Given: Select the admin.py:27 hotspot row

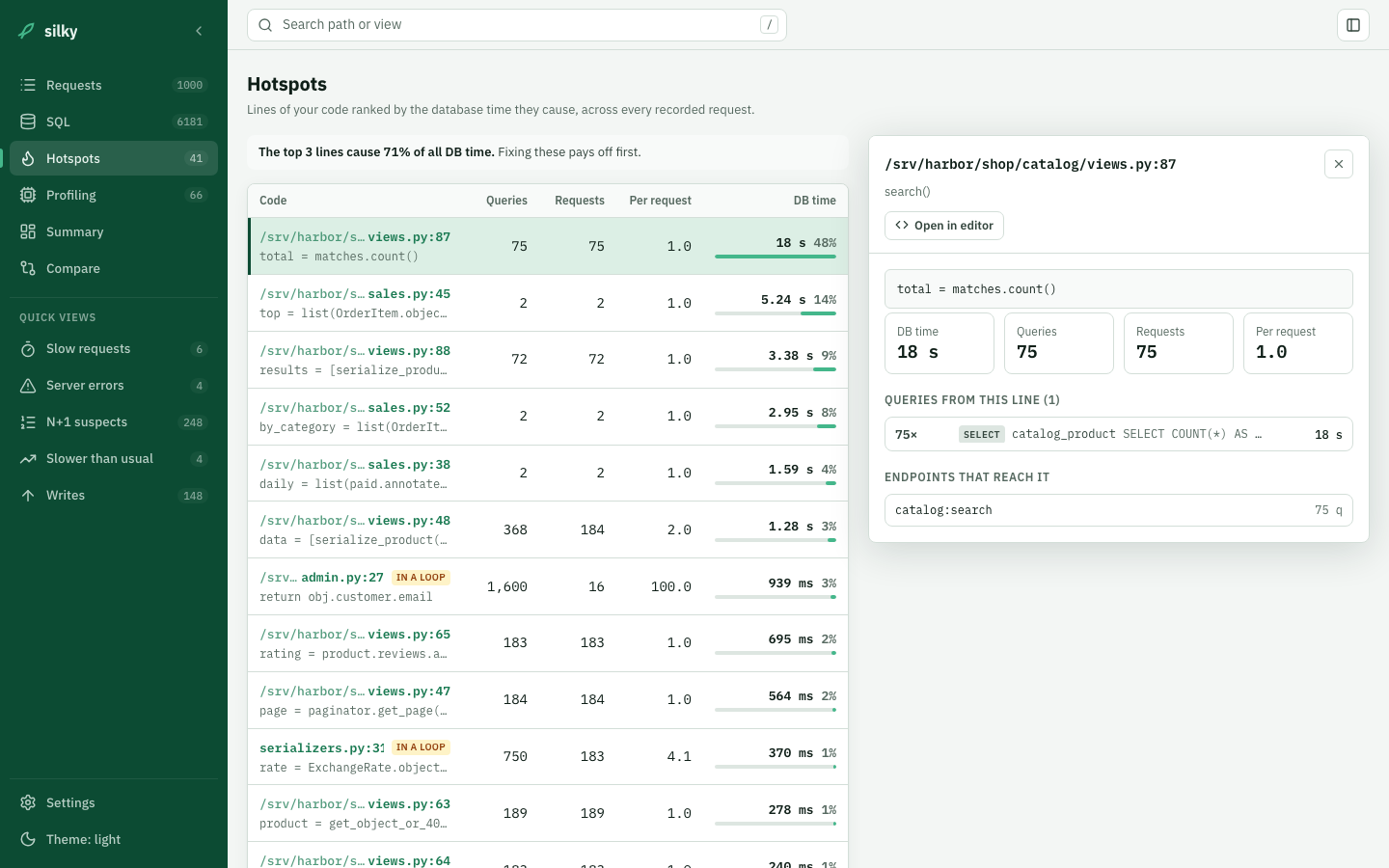Looking at the screenshot, I should click(x=548, y=586).
